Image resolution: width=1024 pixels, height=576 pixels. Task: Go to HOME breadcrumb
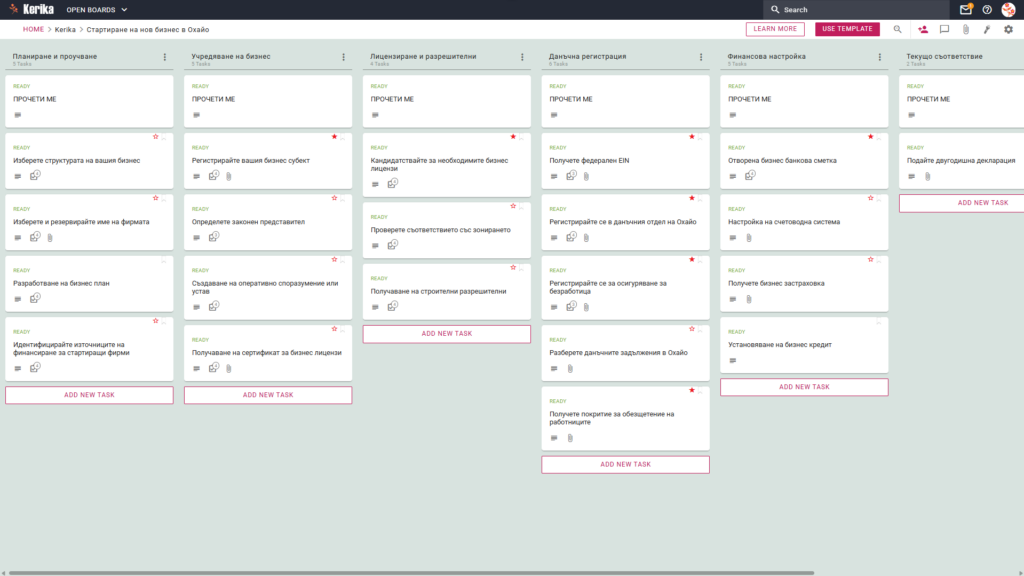33,29
